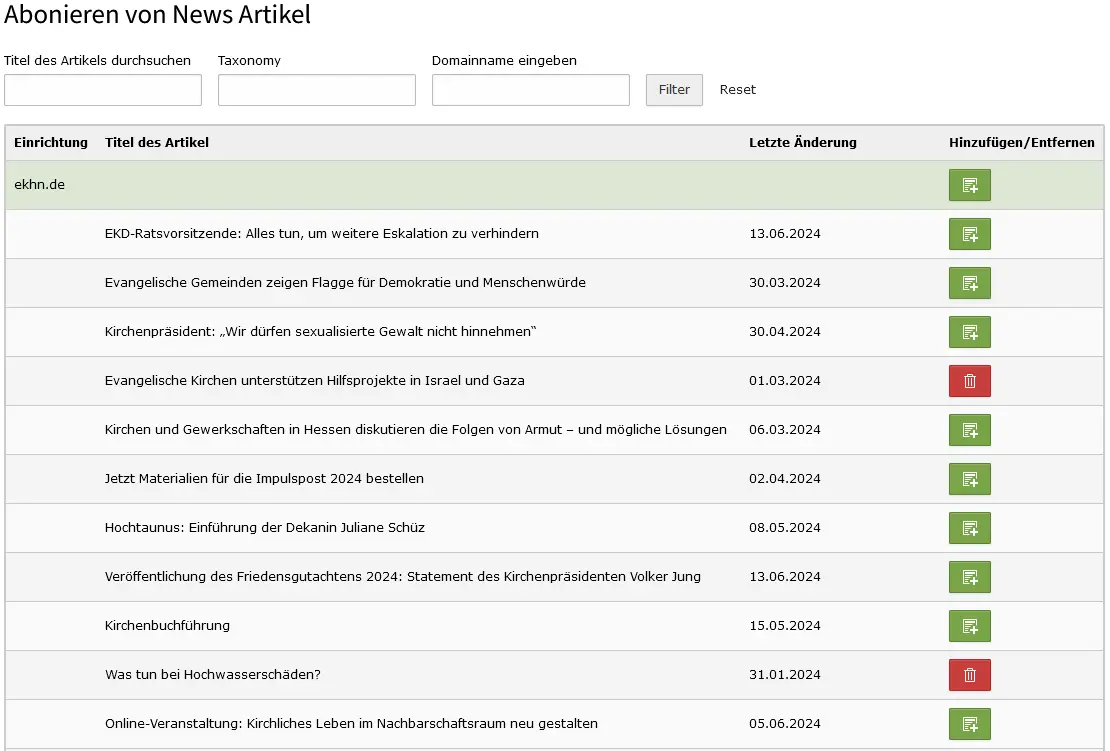
Task: Click the Titel des Artikel column header
Action: pos(156,142)
